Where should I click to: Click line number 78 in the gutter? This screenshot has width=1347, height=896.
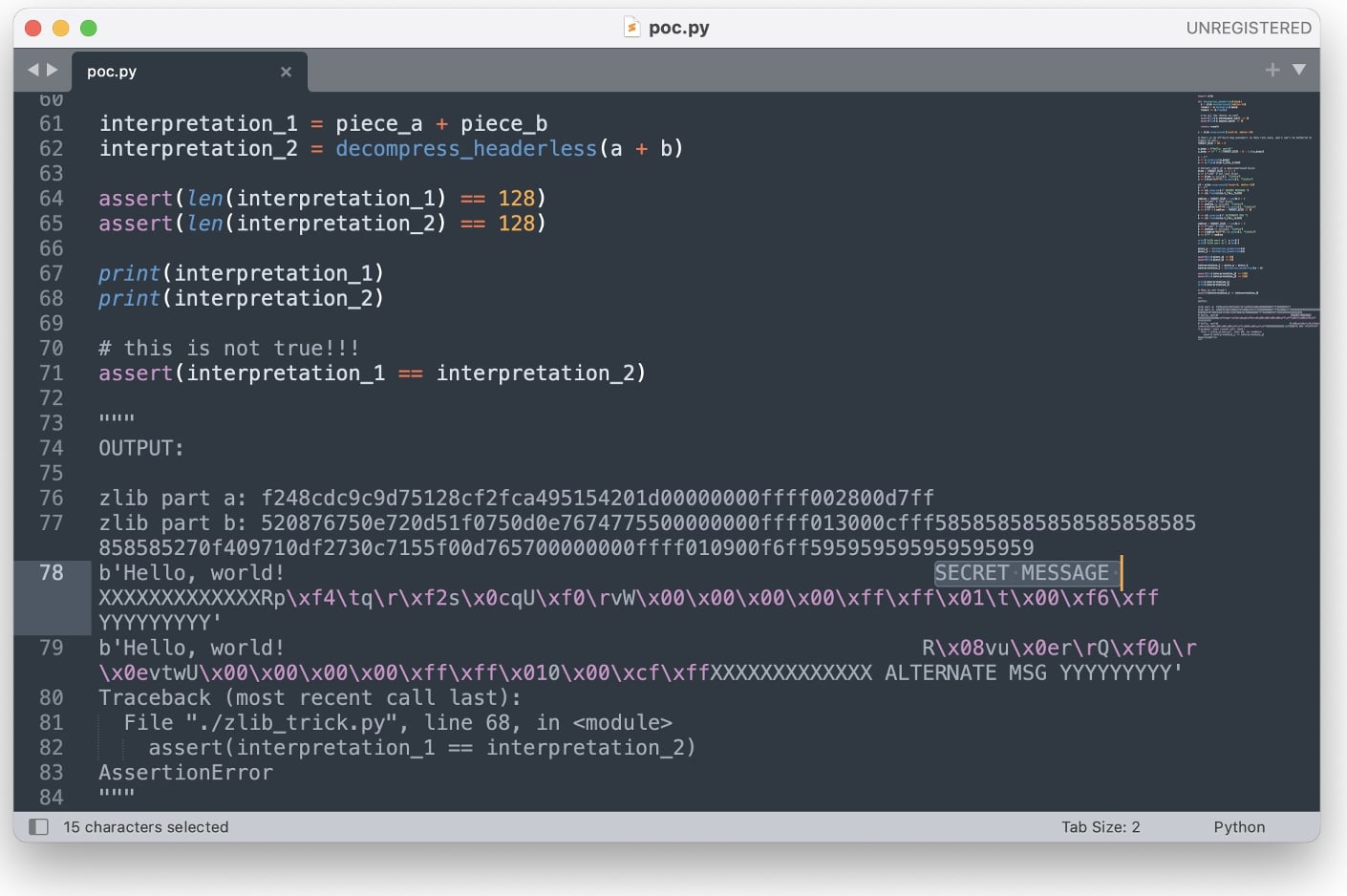tap(52, 572)
